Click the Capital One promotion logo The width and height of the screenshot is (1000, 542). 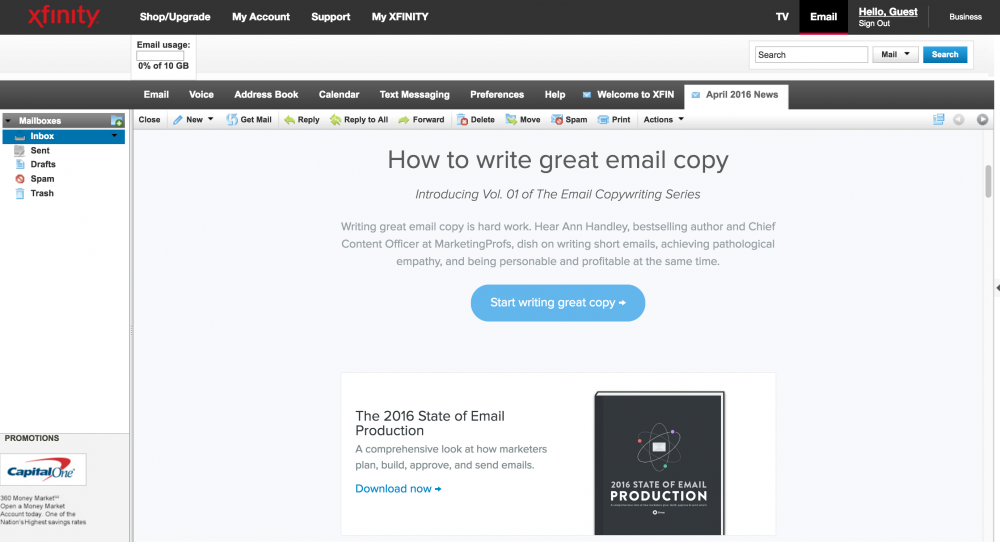[x=43, y=470]
